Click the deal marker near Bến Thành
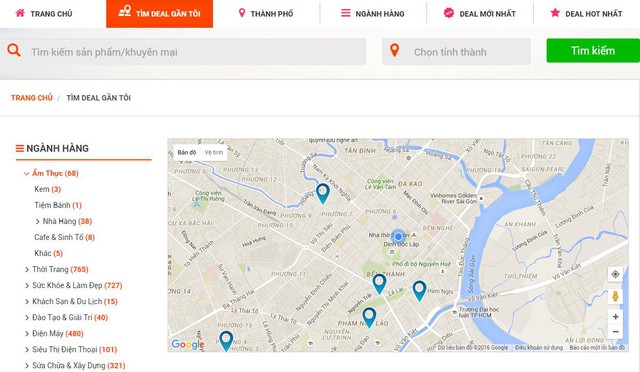The height and width of the screenshot is (372, 640). tap(379, 284)
